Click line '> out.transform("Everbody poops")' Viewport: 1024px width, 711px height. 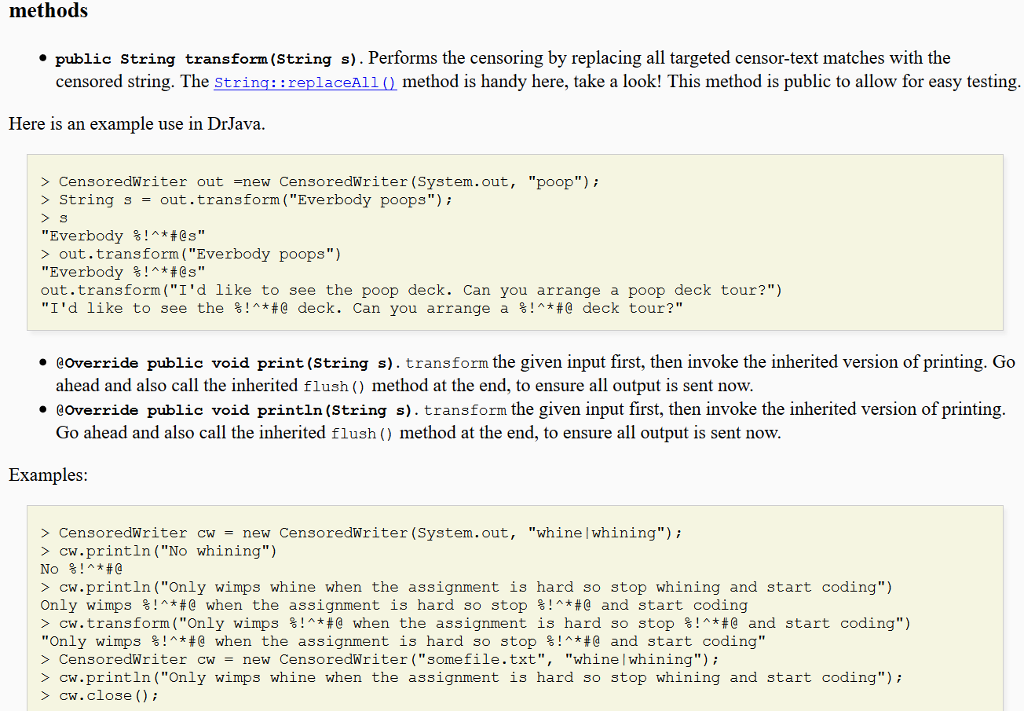tap(191, 255)
